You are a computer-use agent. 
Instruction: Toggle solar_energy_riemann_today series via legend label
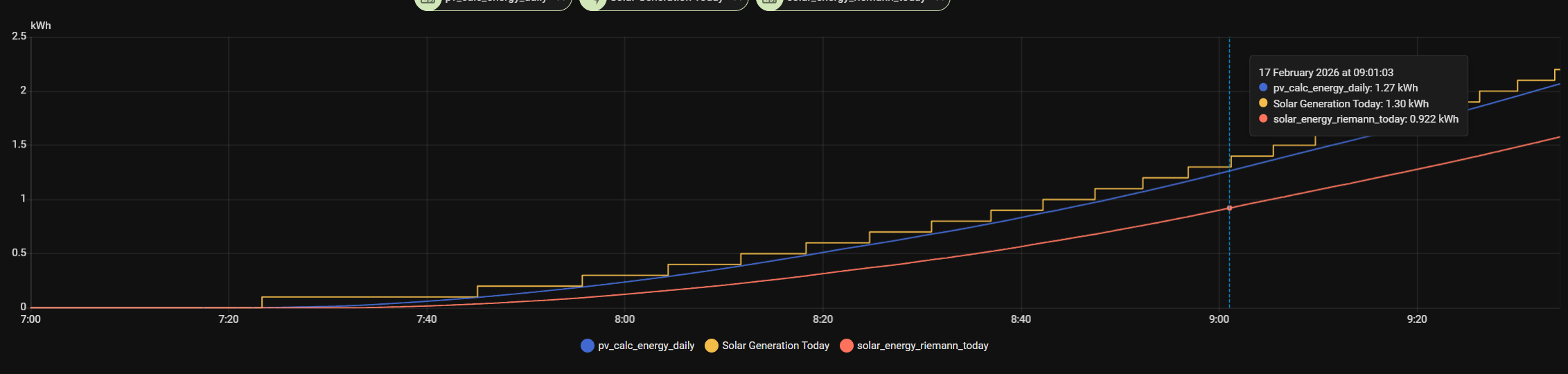click(x=922, y=346)
